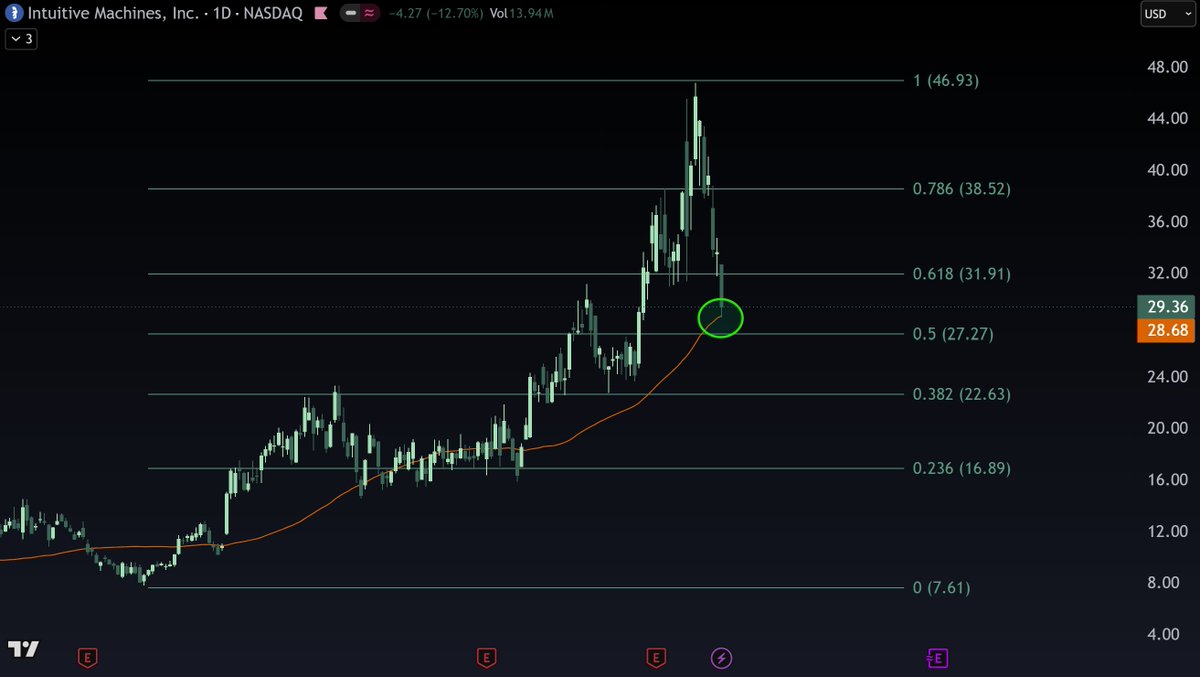Screen dimensions: 1200x677
Task: Select the Fibonacci label 0.5 (27.27)
Action: pyautogui.click(x=953, y=333)
